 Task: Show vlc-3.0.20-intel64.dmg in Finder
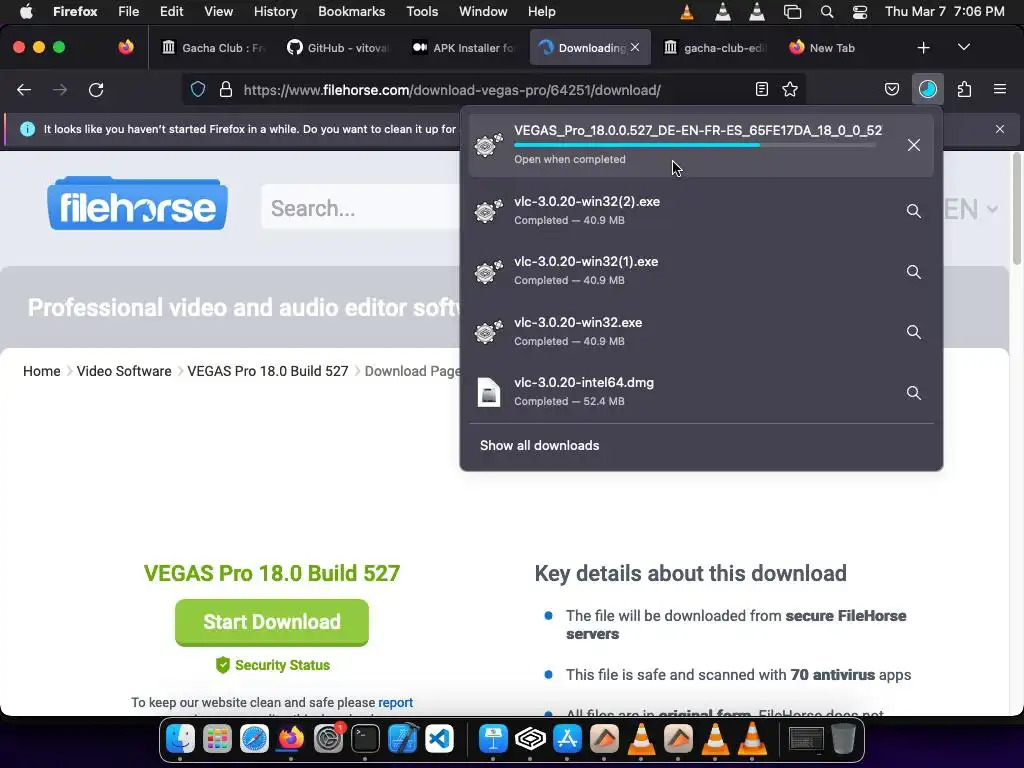(914, 392)
